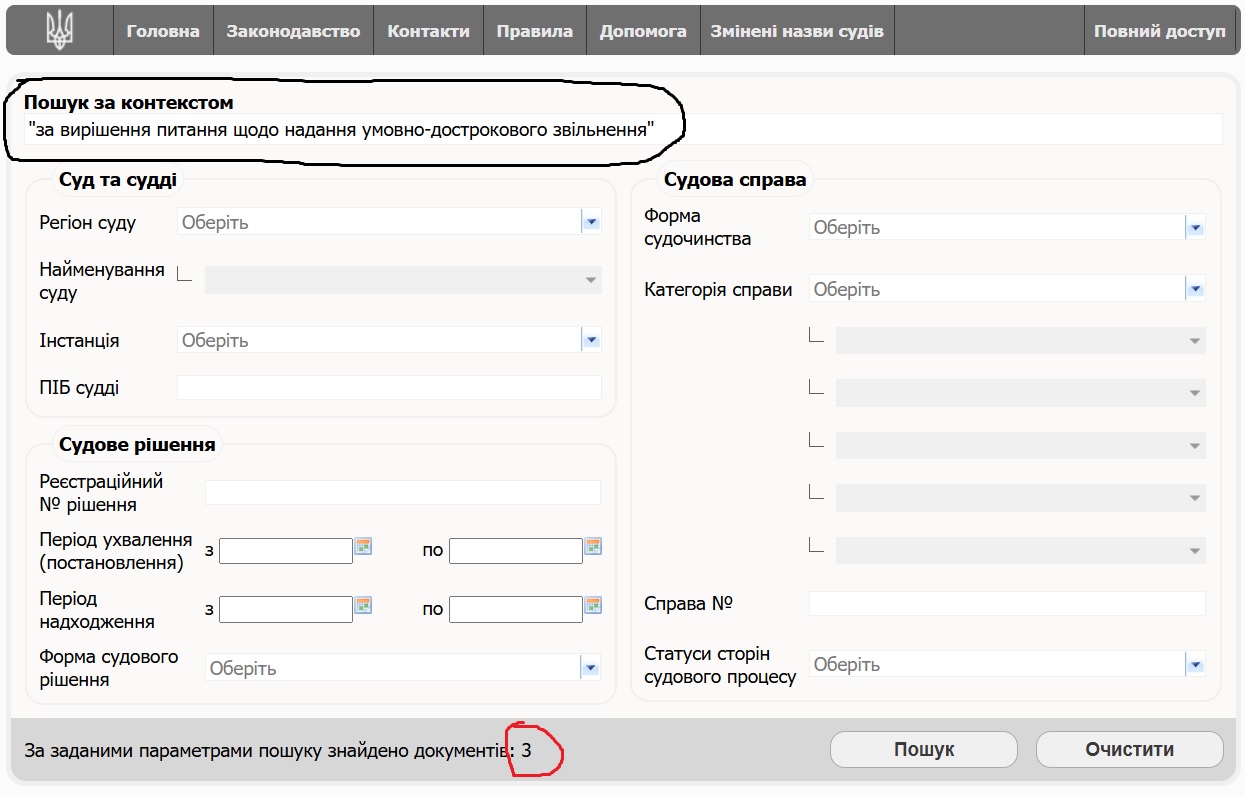Open calendar for Період ухвалення end date
Screen dimensions: 1245x796
[593, 546]
